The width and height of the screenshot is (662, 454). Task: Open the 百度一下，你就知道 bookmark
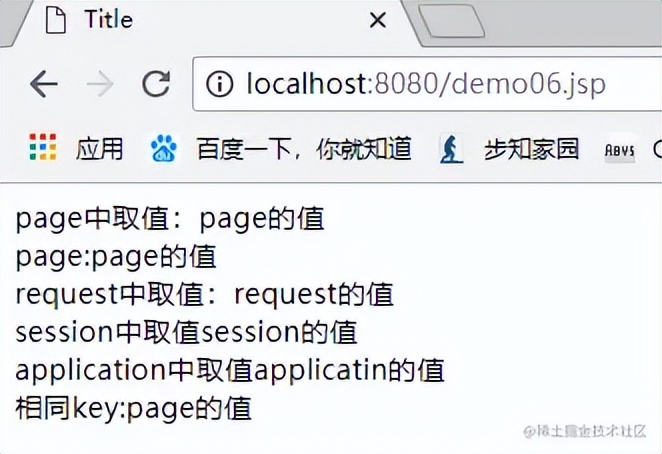[304, 149]
